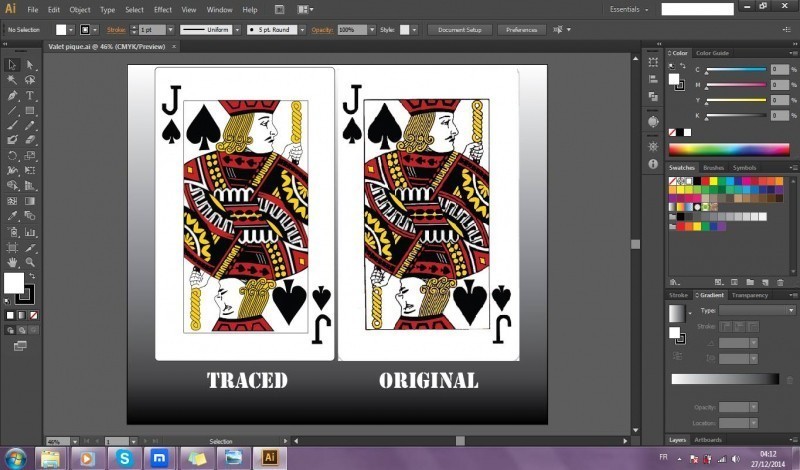Open the Effect menu
The width and height of the screenshot is (800, 470).
pyautogui.click(x=163, y=10)
